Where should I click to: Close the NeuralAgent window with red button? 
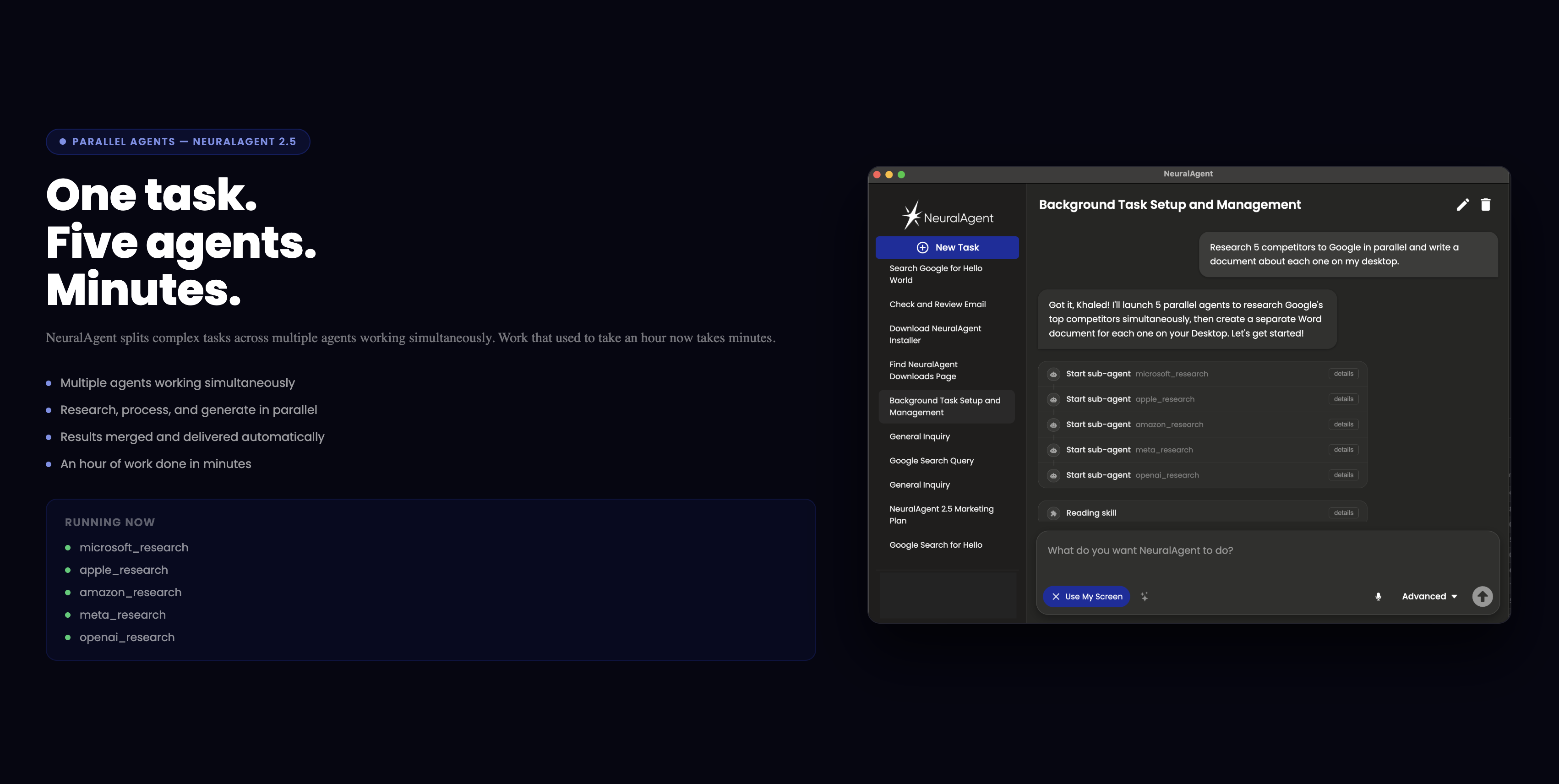click(876, 175)
